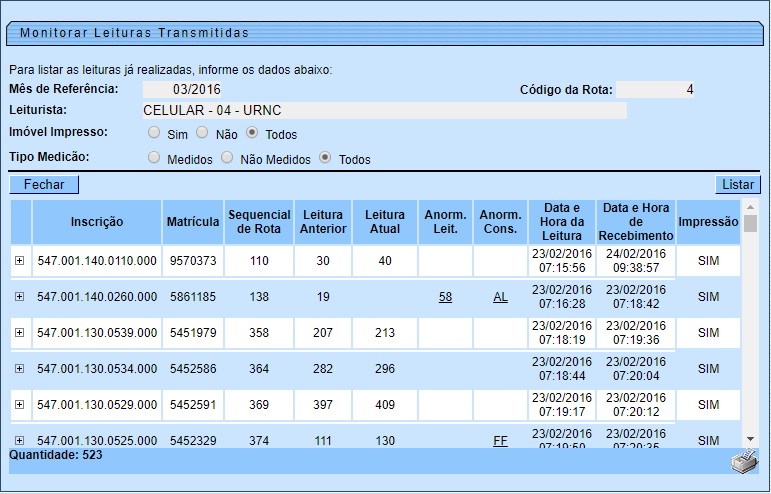Screen dimensions: 771x494
Task: Choose Todos for Tipo Medição
Action: [x=325, y=158]
